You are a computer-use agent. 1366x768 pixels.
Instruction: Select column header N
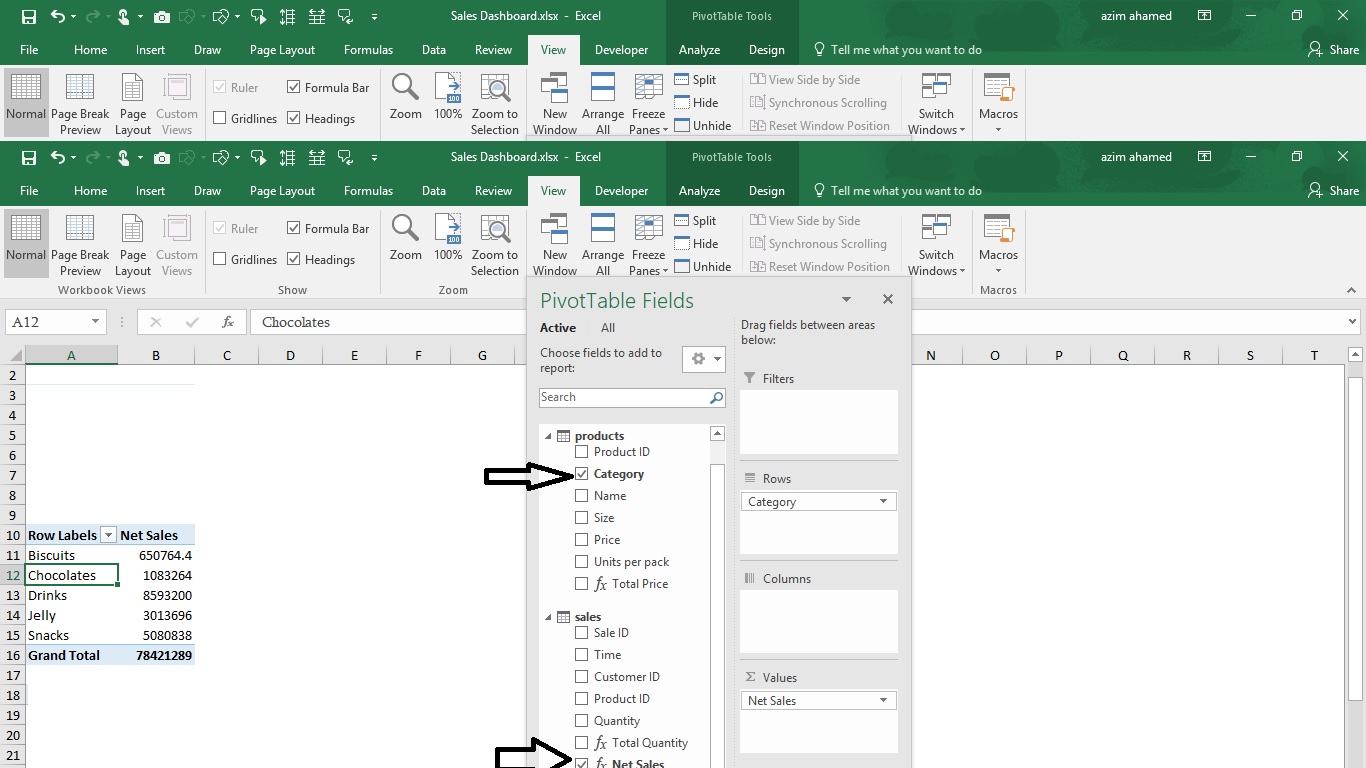pos(931,356)
